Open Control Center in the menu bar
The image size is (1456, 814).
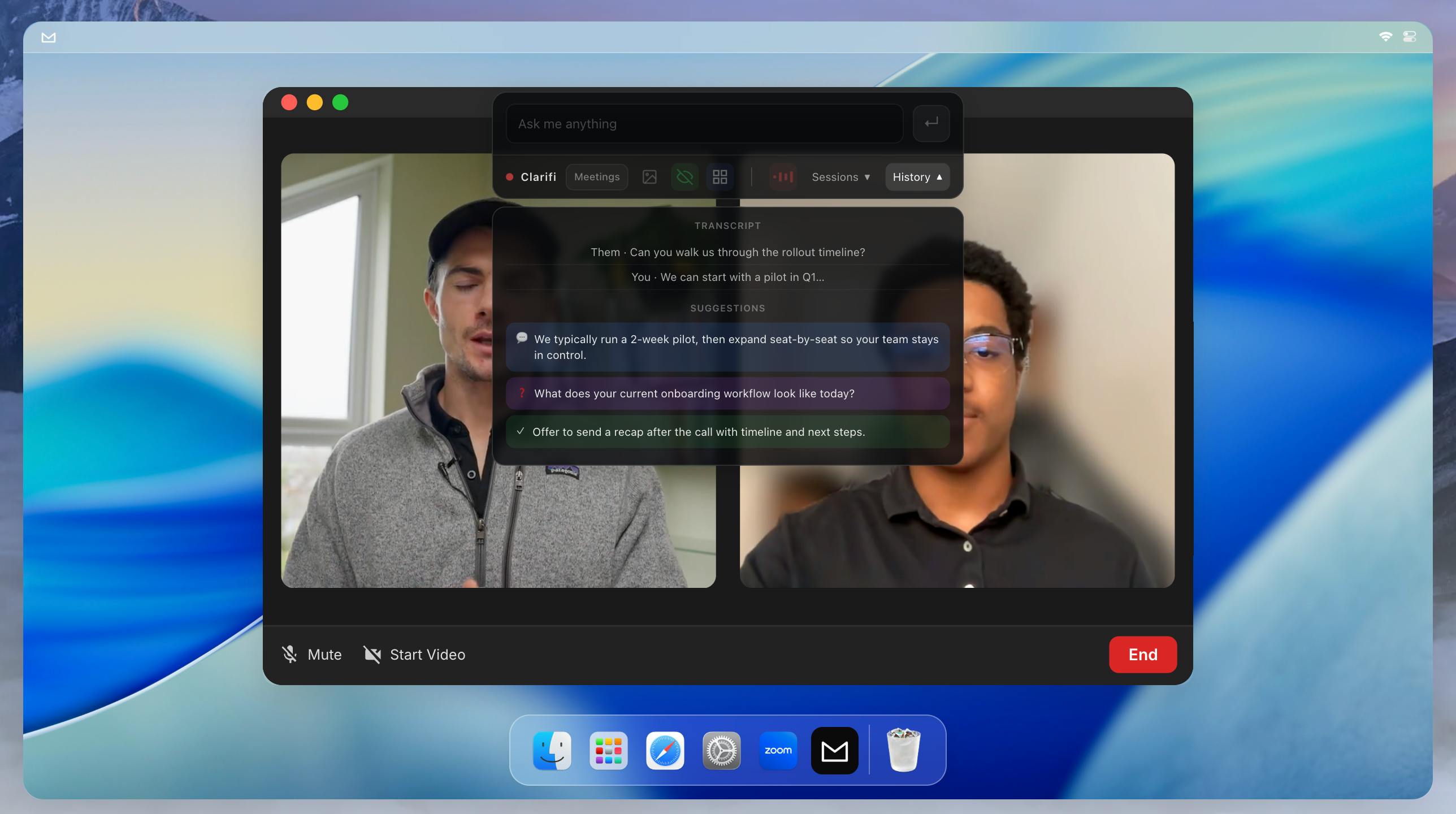pyautogui.click(x=1410, y=37)
